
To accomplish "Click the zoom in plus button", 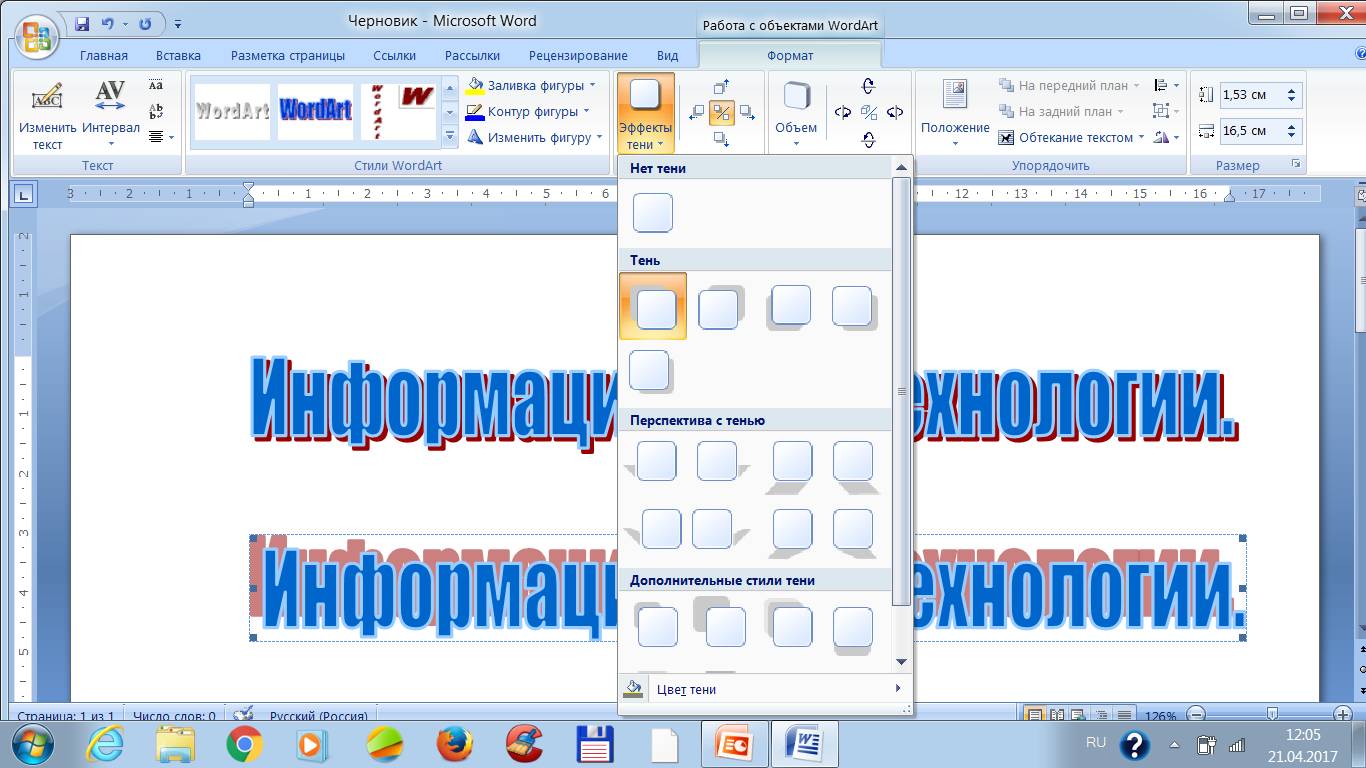I will coord(1343,715).
